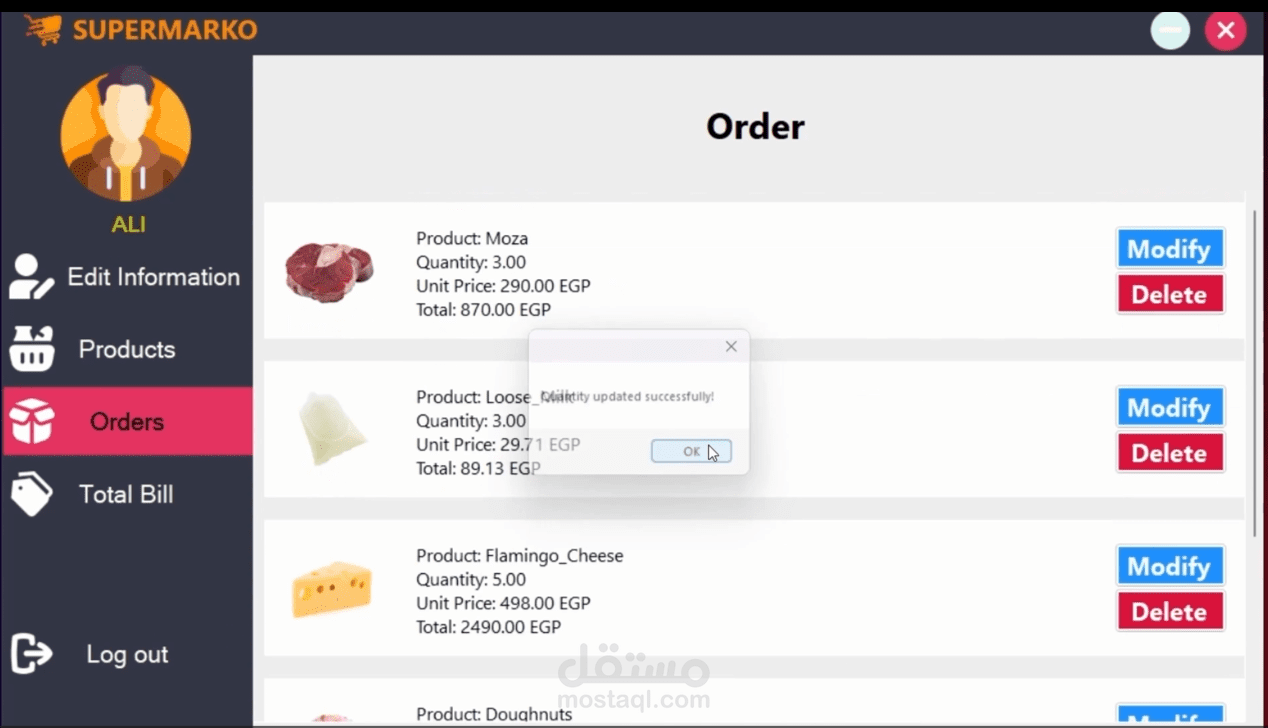
Task: Click the Log out arrow icon
Action: (x=31, y=654)
